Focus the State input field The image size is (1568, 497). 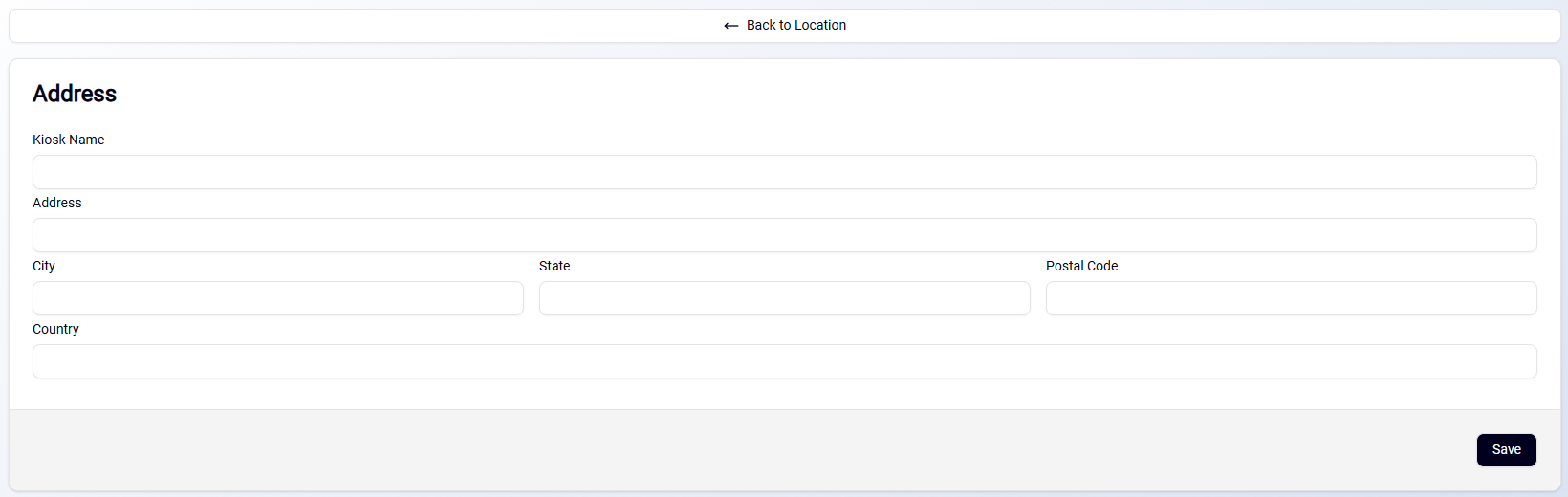[x=785, y=298]
